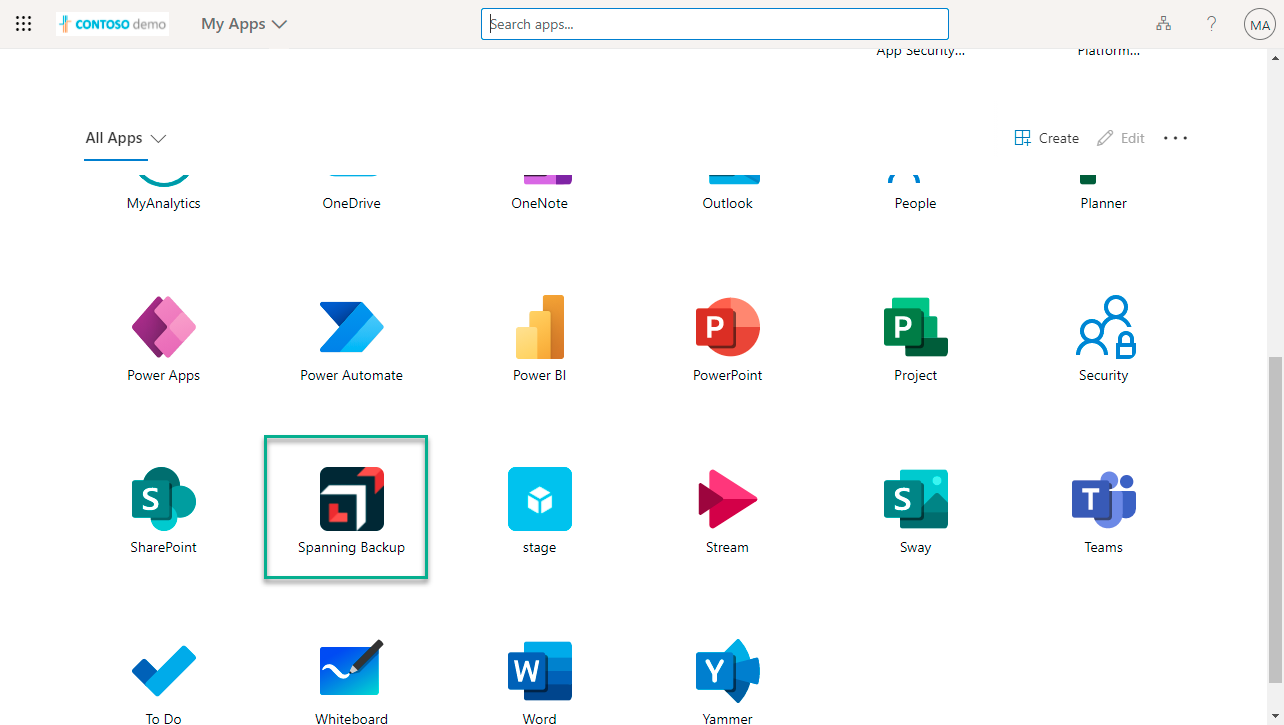
Task: Click the Create collection button
Action: pos(1047,138)
